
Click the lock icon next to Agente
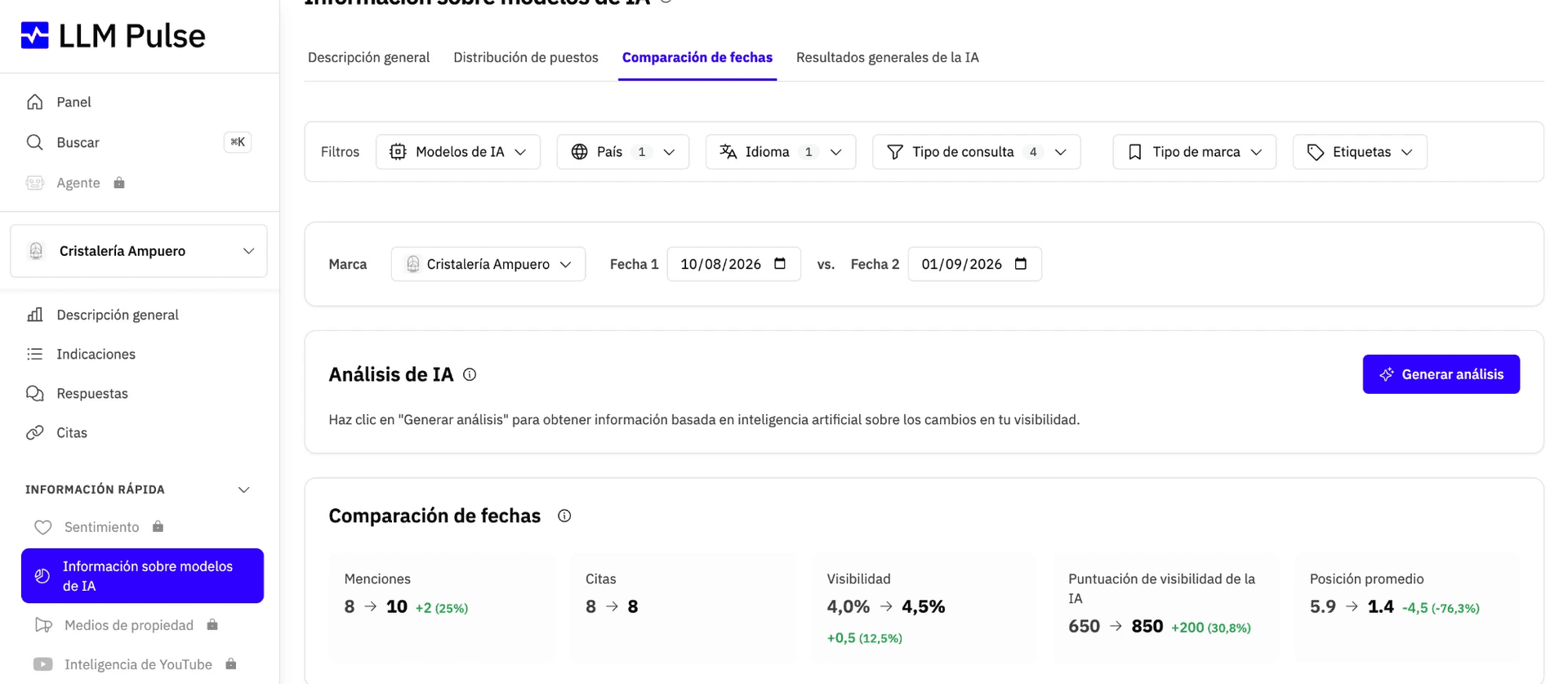(119, 182)
